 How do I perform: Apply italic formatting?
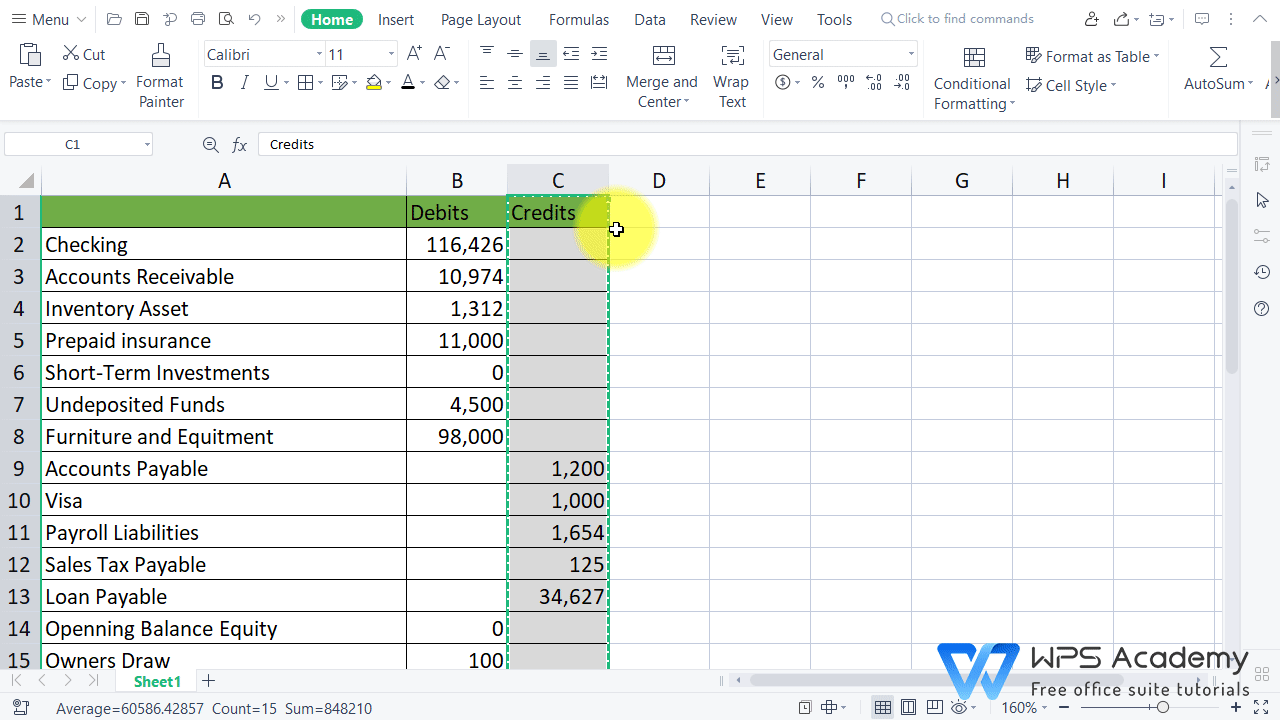click(x=244, y=83)
